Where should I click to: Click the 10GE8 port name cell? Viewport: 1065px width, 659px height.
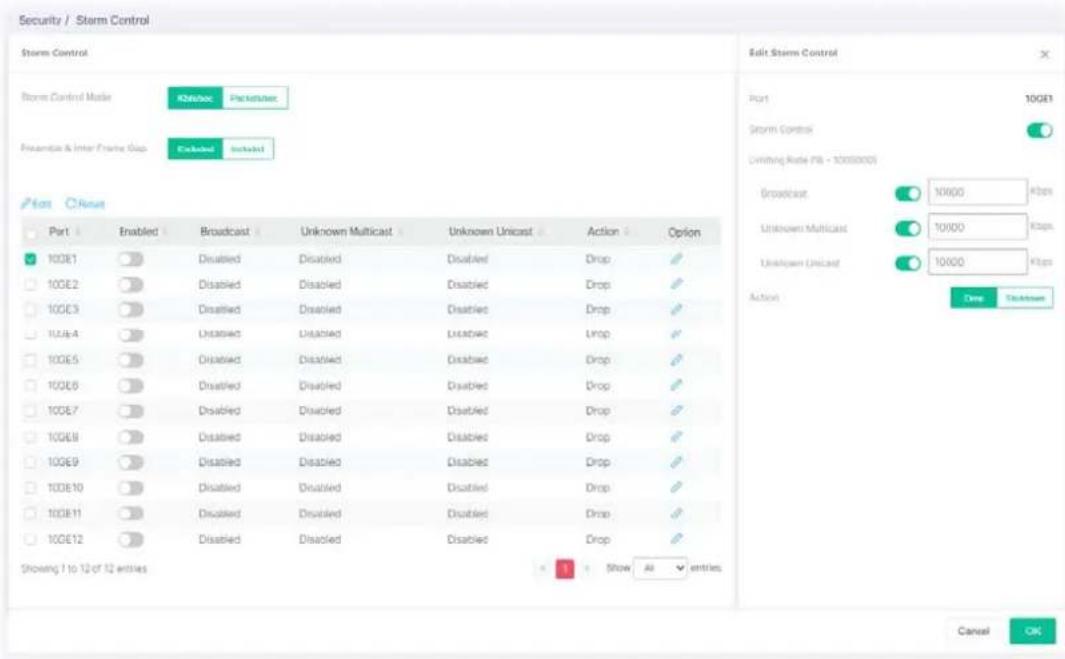tap(63, 437)
